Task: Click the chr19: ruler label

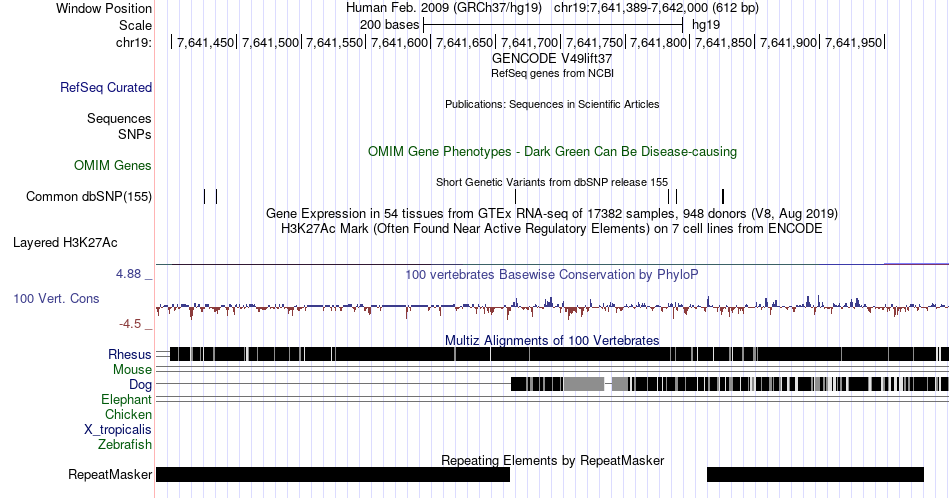Action: coord(134,42)
